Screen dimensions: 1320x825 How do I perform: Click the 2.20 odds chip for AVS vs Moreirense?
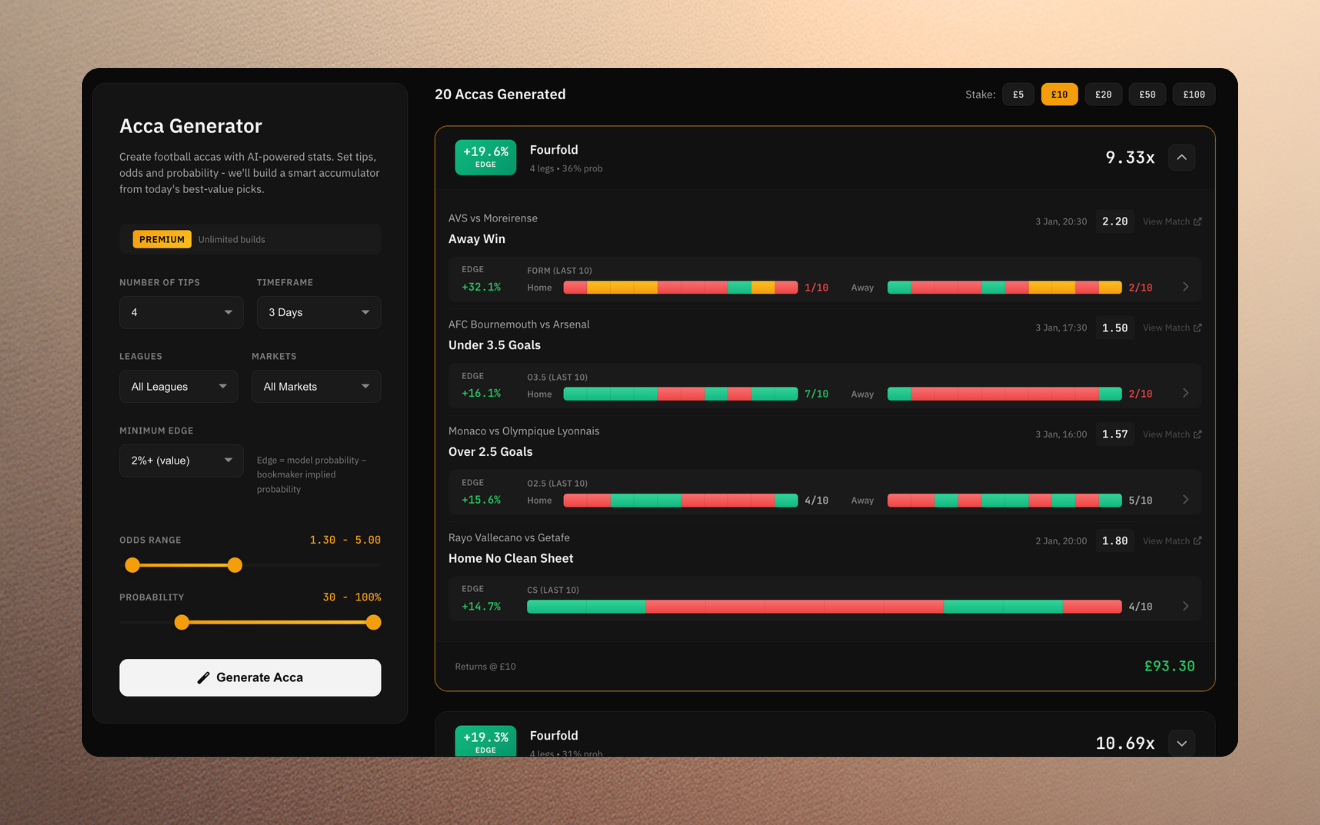[1114, 221]
